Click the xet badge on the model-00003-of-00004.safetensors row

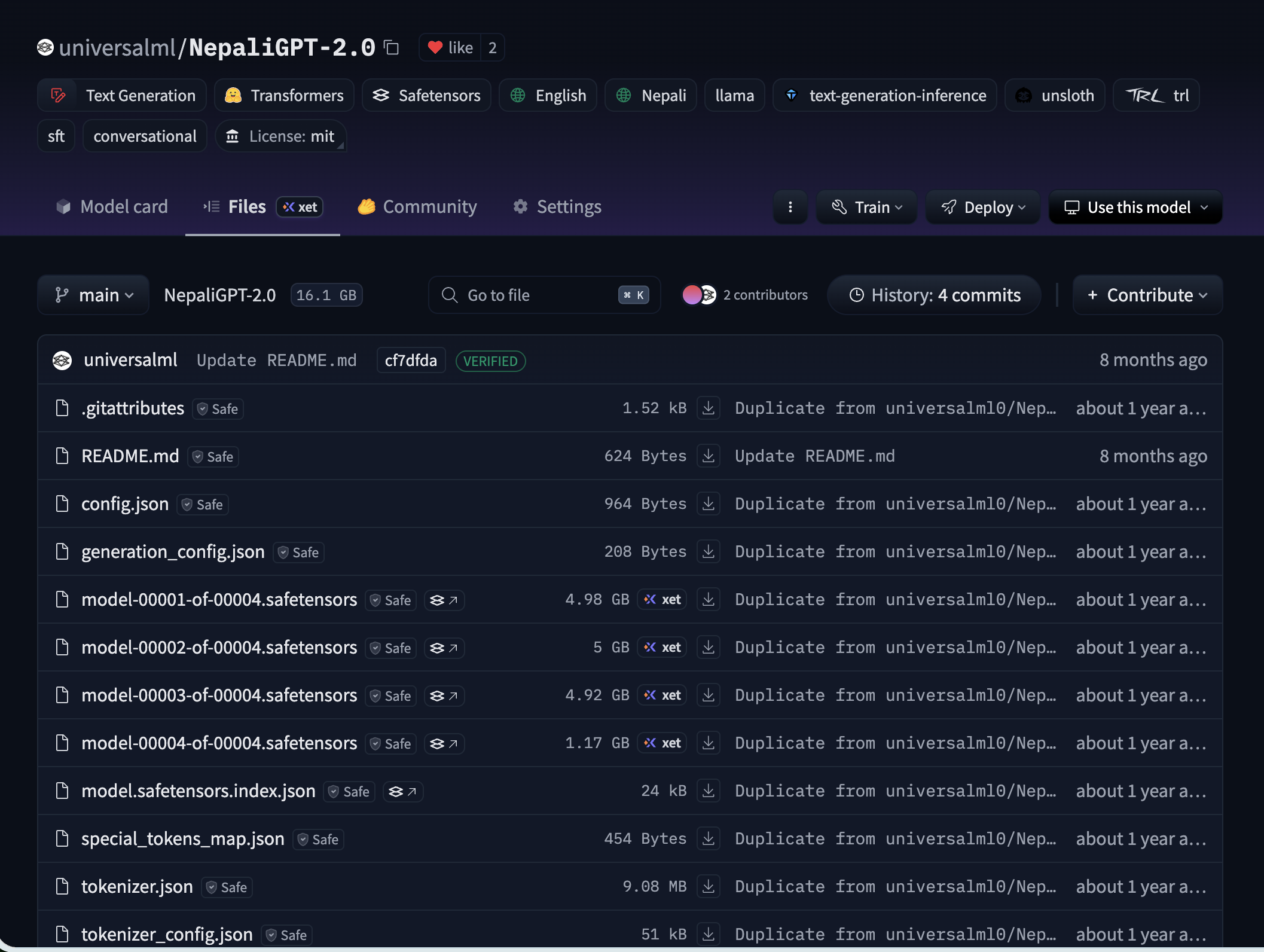(x=663, y=695)
